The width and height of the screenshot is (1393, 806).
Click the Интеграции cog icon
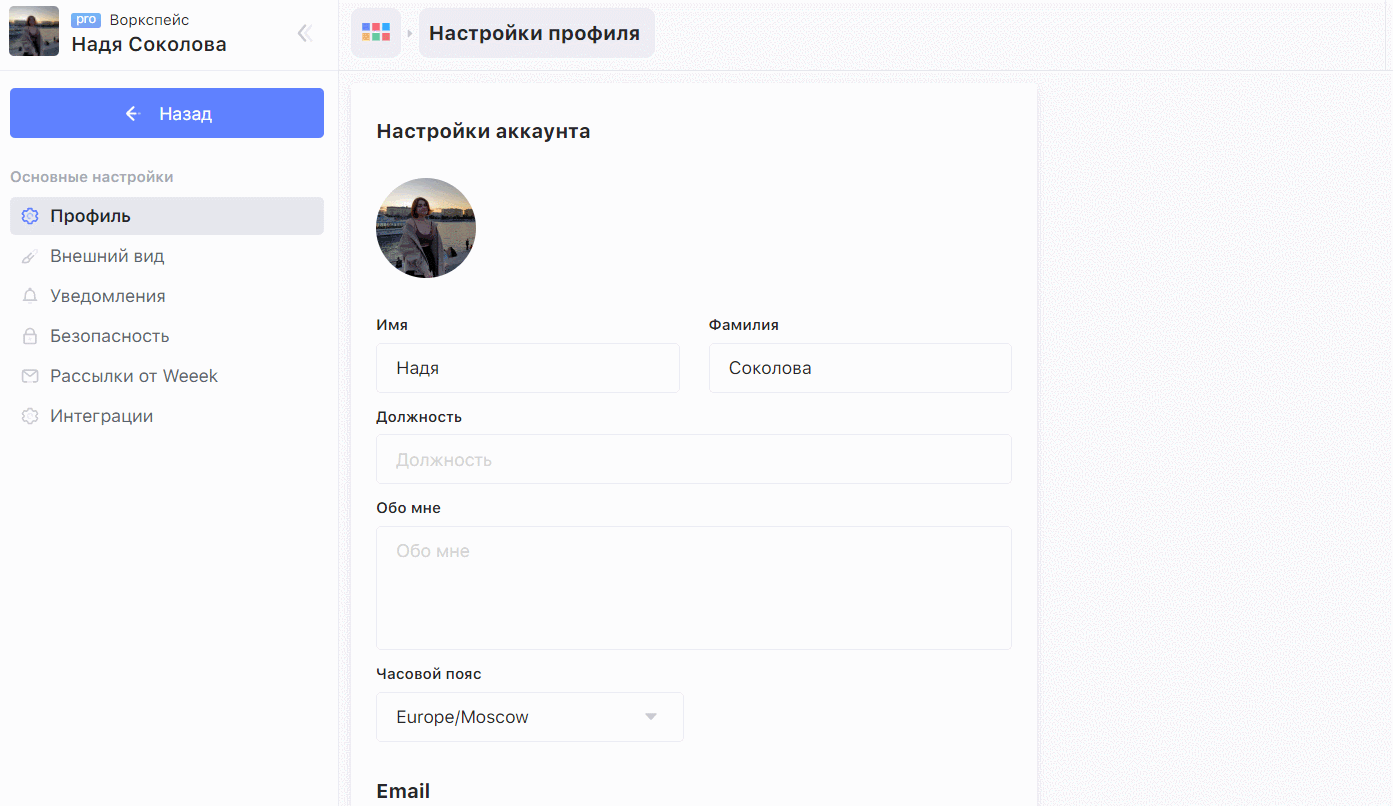(x=30, y=416)
